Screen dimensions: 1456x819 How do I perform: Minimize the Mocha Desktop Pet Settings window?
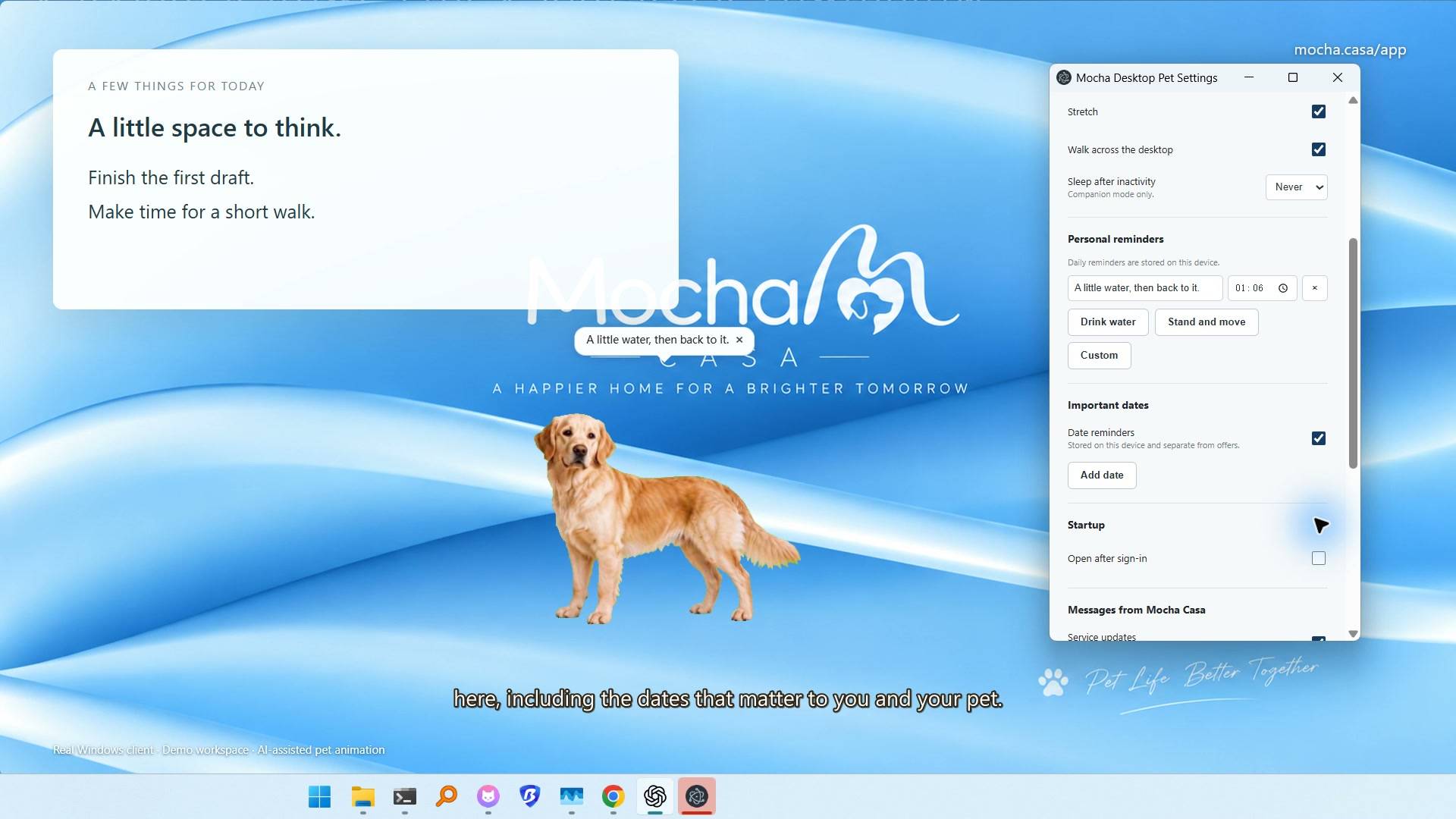click(x=1249, y=77)
